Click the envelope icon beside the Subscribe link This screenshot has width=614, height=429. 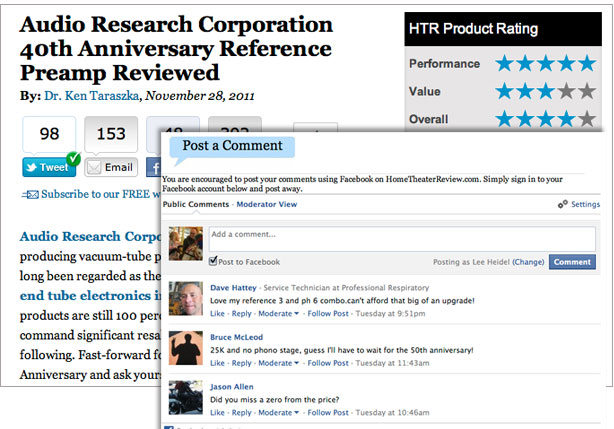31,195
